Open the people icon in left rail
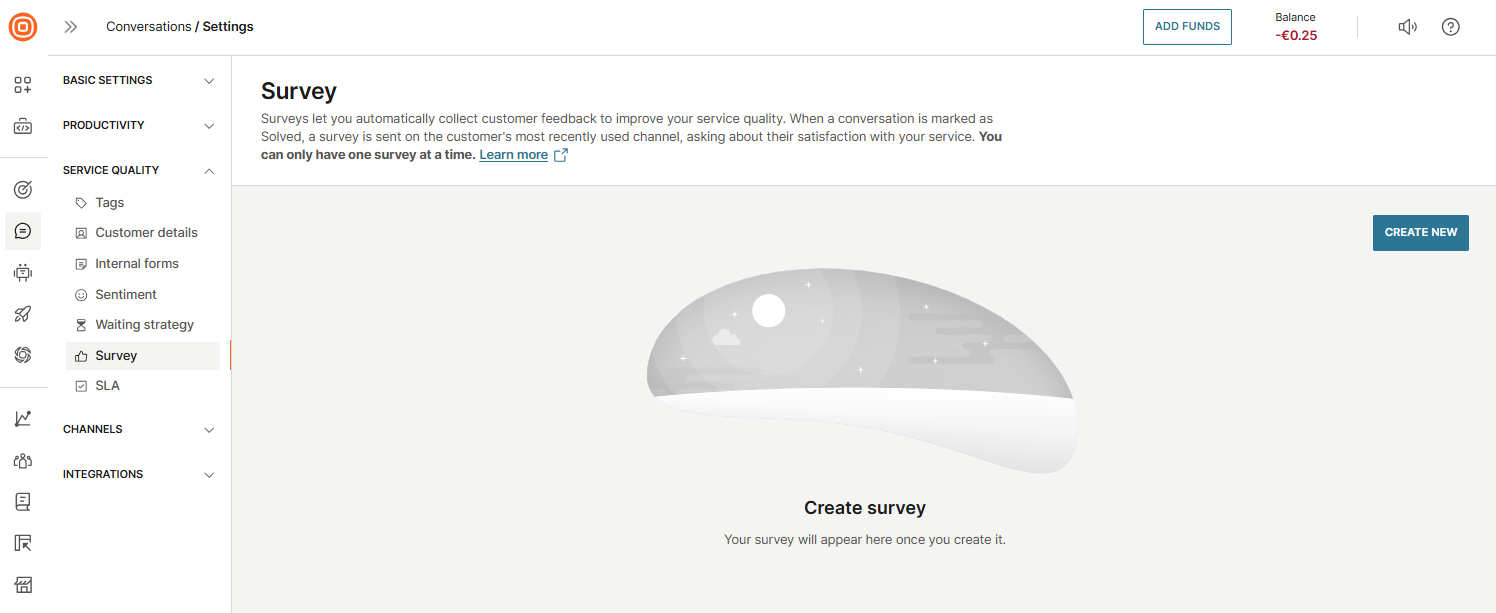Image resolution: width=1496 pixels, height=613 pixels. pyautogui.click(x=23, y=461)
